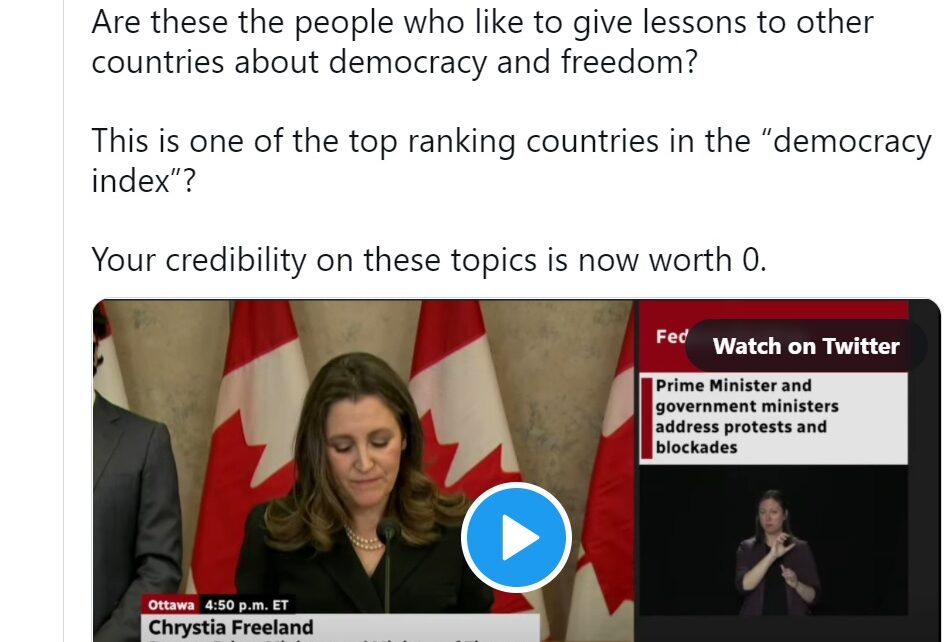Click the red bar beside the headline
The height and width of the screenshot is (642, 951).
(647, 417)
